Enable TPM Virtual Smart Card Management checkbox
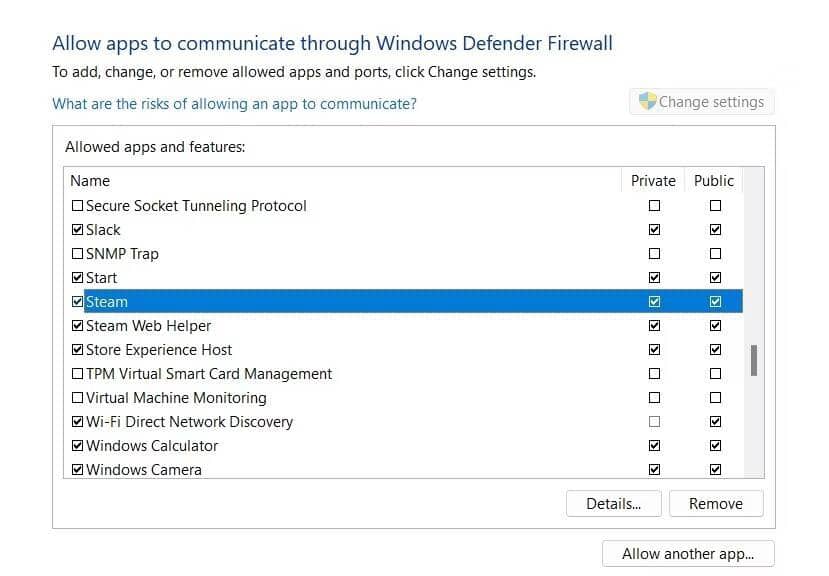 point(78,374)
